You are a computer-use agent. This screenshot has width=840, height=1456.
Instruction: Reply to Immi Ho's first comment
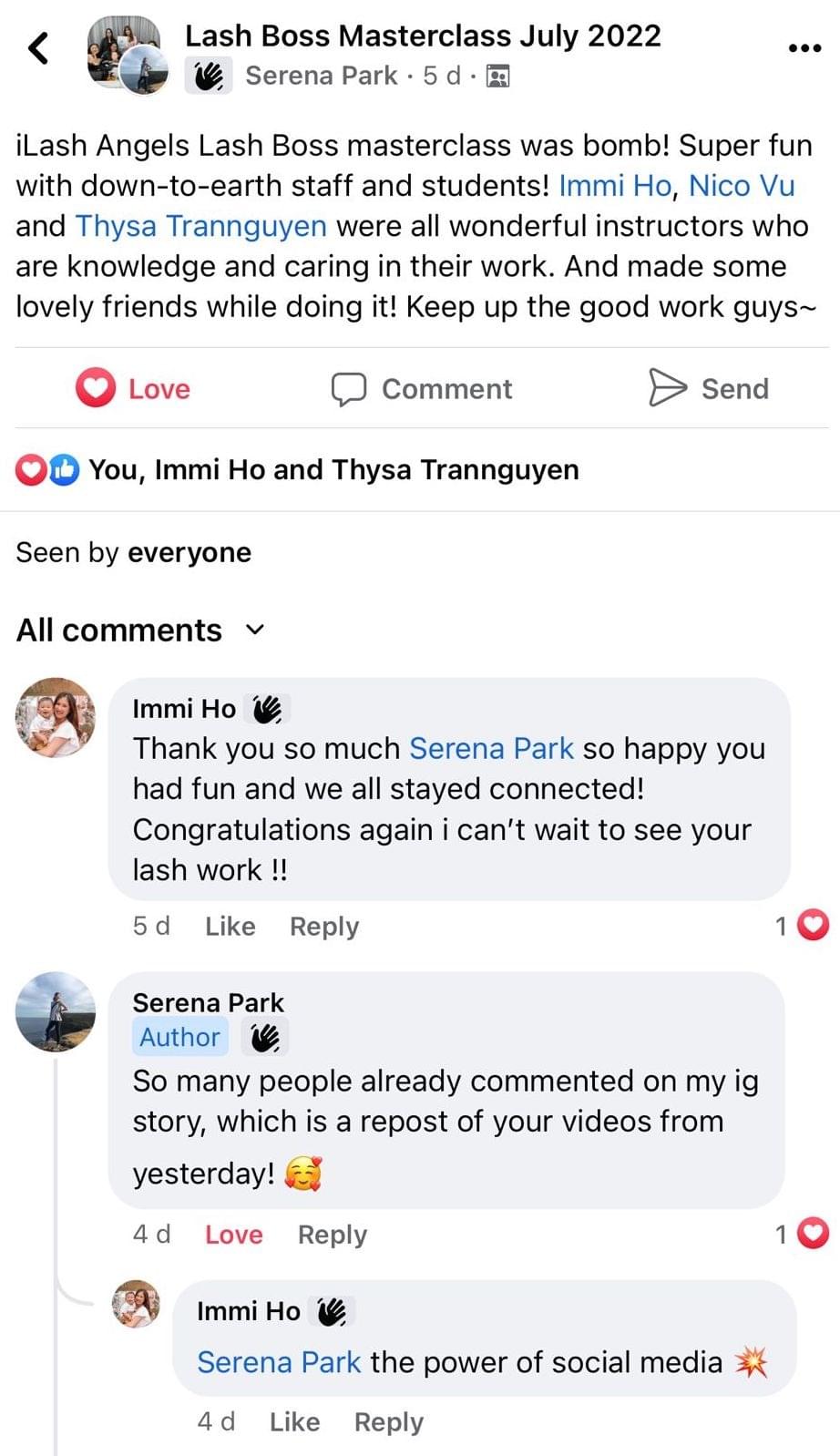point(324,926)
